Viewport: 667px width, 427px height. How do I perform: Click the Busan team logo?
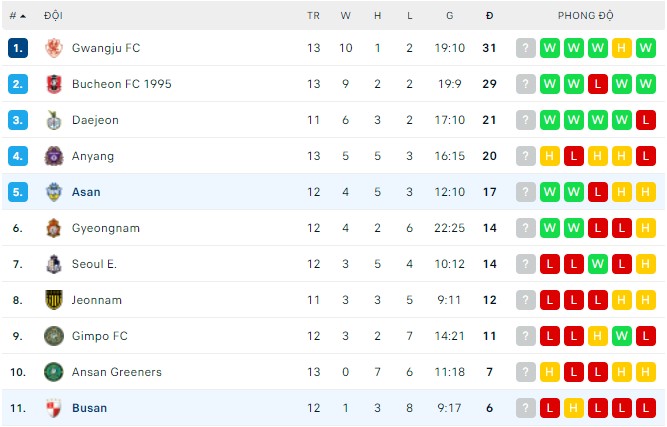pyautogui.click(x=54, y=408)
